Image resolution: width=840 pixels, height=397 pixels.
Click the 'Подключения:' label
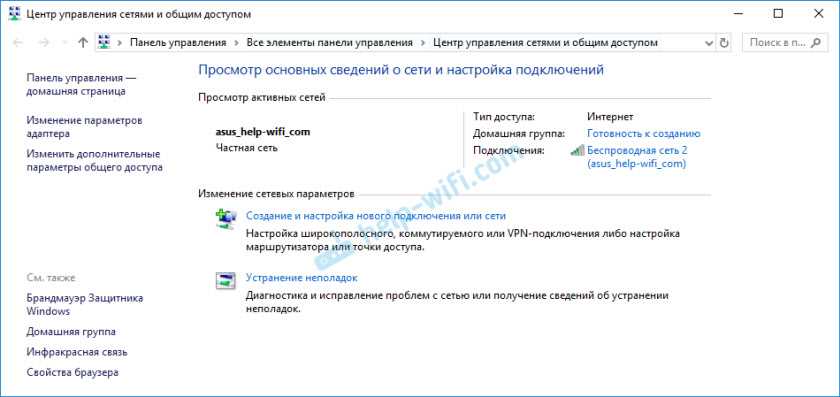pos(508,151)
